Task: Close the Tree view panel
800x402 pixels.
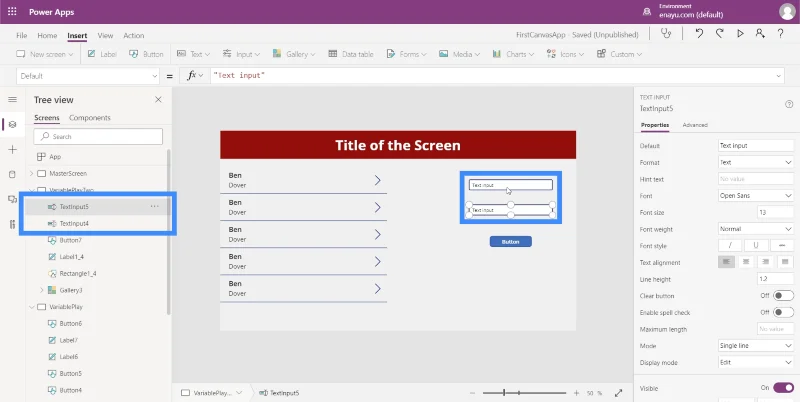Action: click(158, 99)
